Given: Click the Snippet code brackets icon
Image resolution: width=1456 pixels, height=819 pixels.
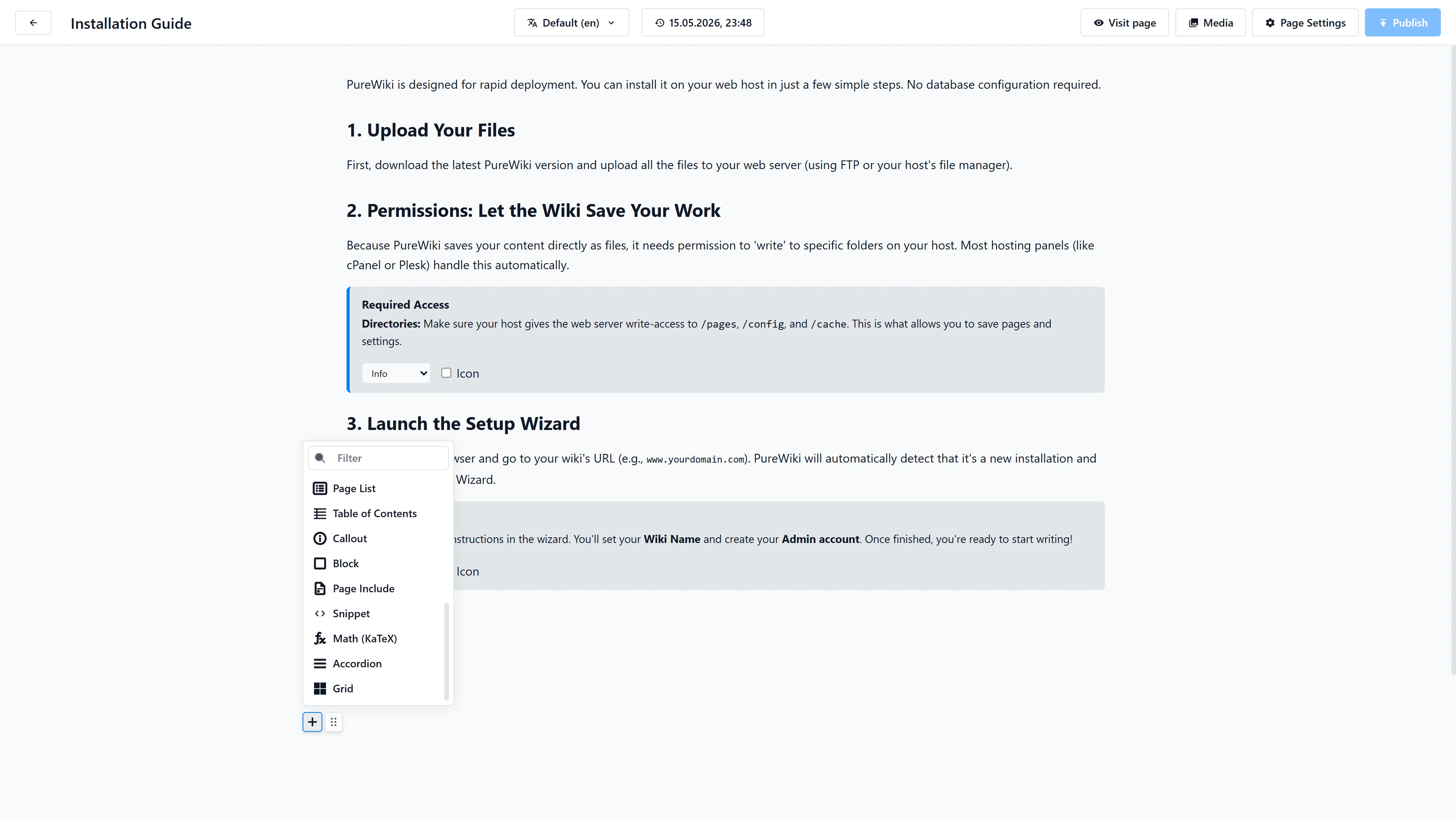Looking at the screenshot, I should coord(320,613).
